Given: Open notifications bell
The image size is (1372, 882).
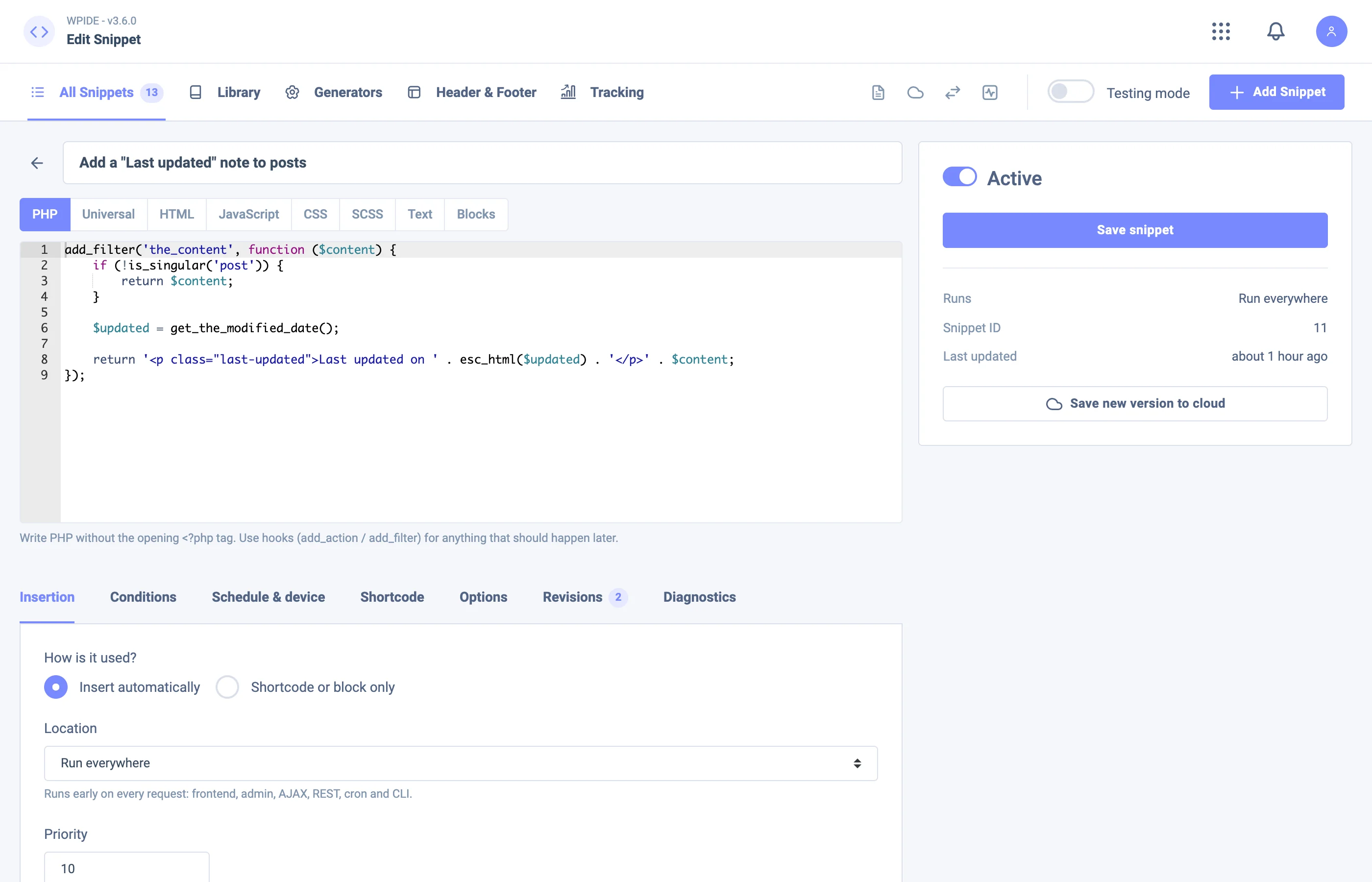Looking at the screenshot, I should (x=1275, y=31).
